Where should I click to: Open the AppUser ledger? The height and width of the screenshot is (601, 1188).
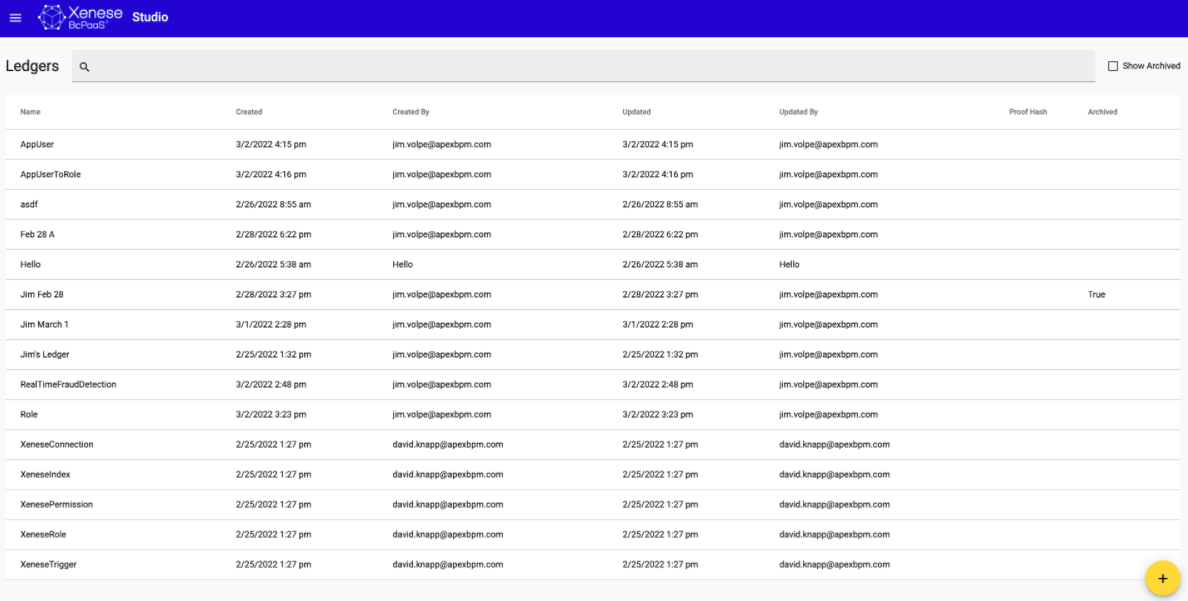click(x=37, y=144)
